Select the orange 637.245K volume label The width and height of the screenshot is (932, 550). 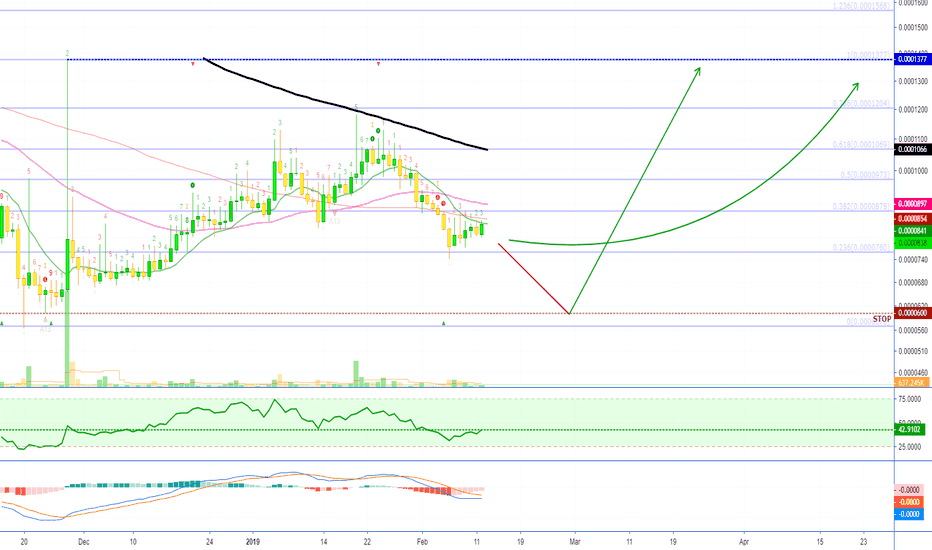[911, 383]
